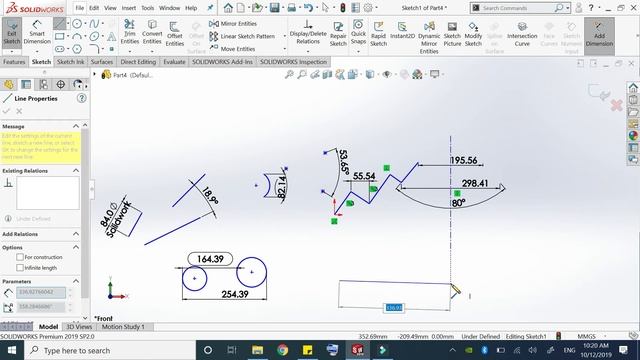The image size is (640, 360).
Task: Open Smart Dimension dropdown arrow
Action: (x=37, y=52)
